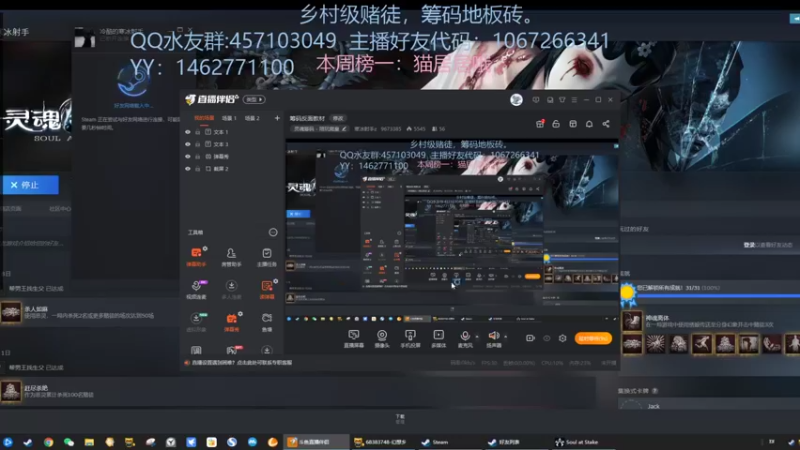Switch to the Steam window on the taskbar

pos(449,442)
